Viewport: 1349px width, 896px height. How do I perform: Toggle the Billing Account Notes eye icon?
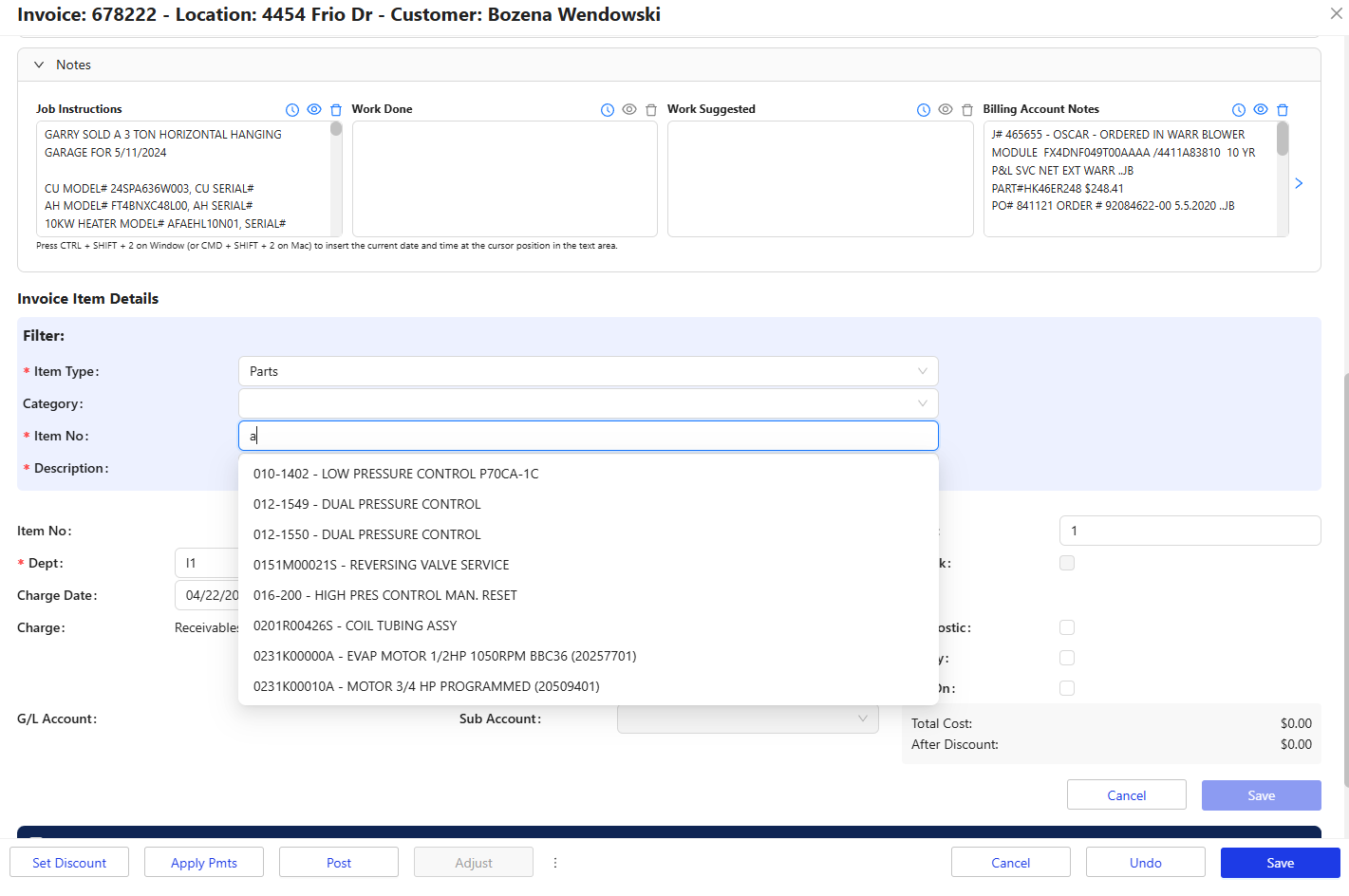(1261, 109)
